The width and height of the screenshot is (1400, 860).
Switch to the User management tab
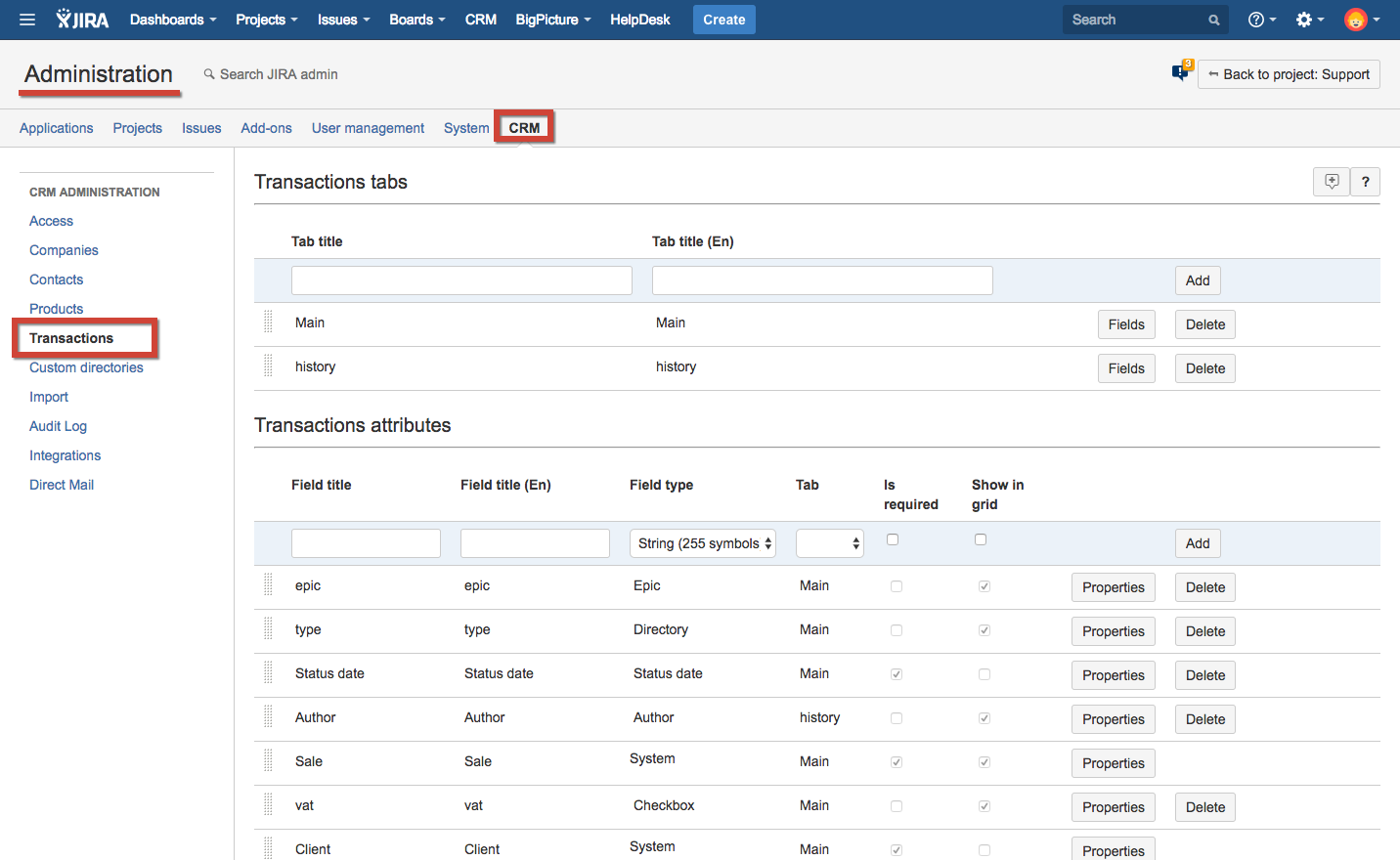368,128
